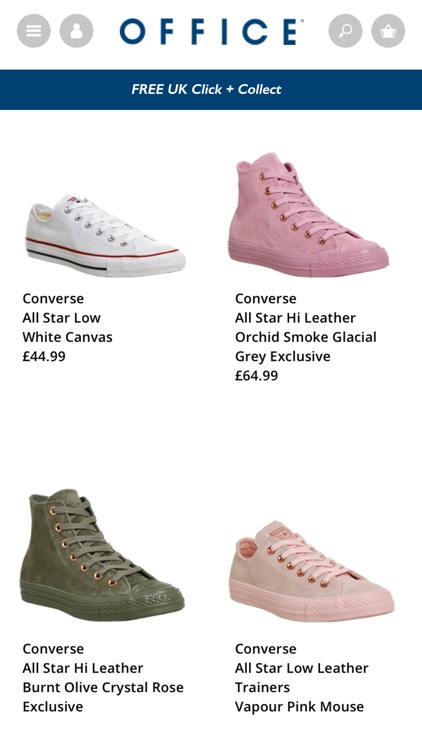
Task: Click the £44.99 price
Action: tap(44, 356)
